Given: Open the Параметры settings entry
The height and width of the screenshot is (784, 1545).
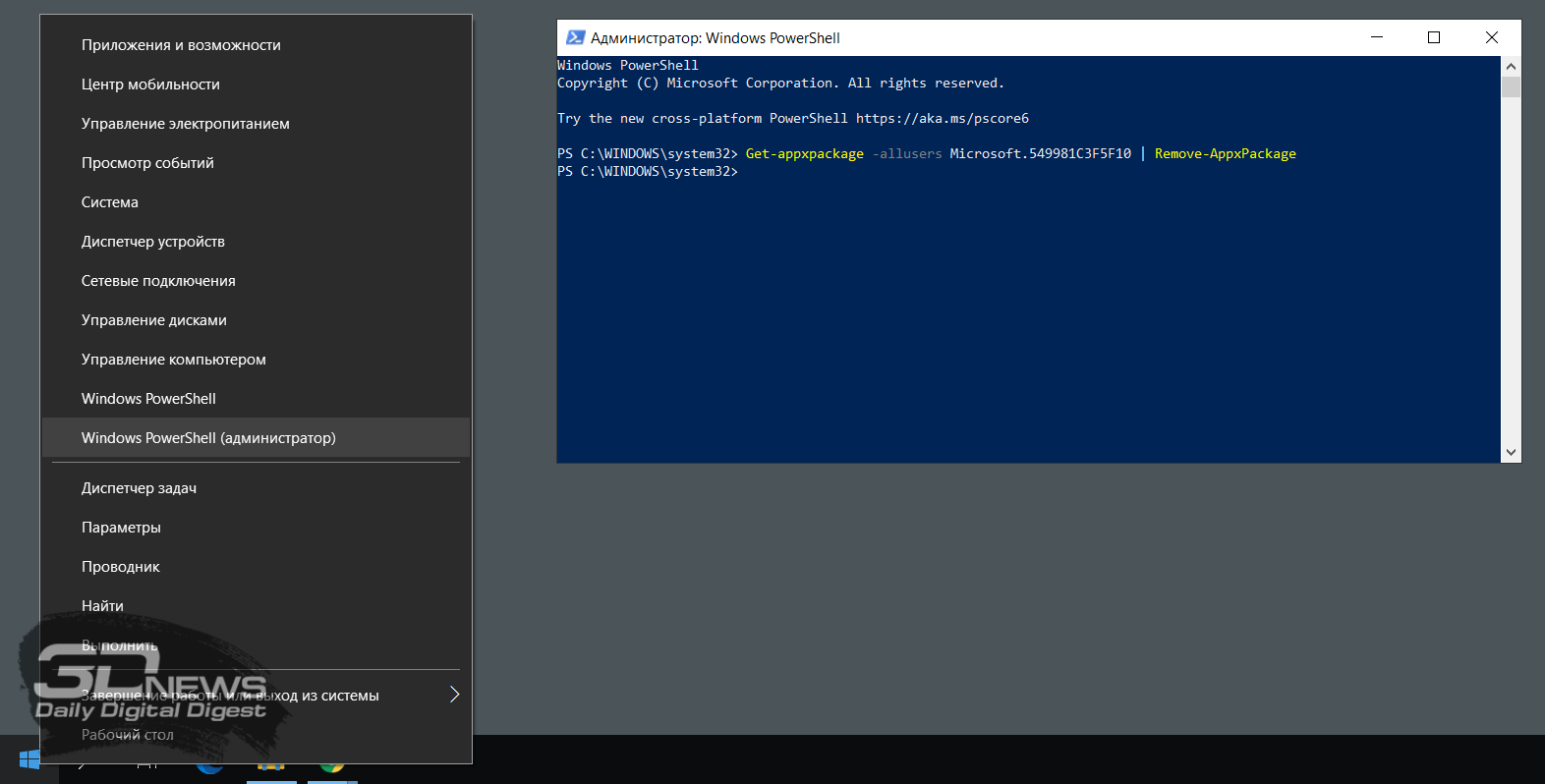Looking at the screenshot, I should tap(256, 528).
